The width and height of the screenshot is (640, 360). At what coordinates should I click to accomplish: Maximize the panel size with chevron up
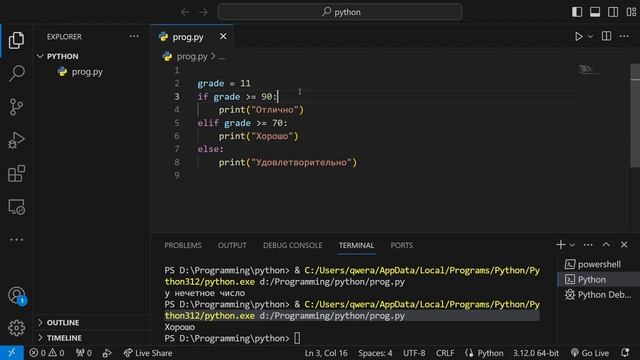pyautogui.click(x=606, y=244)
